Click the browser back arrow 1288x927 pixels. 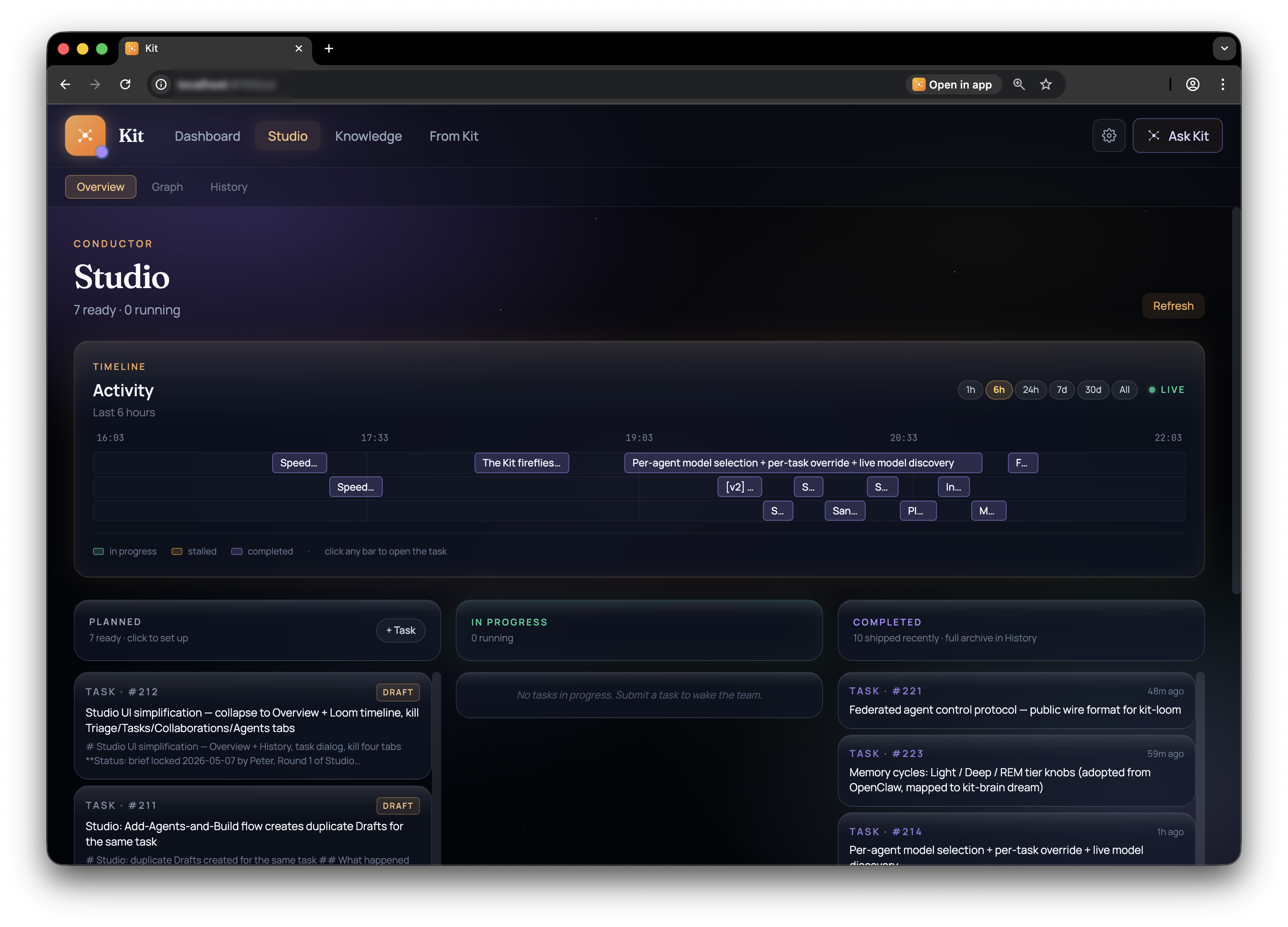(x=66, y=84)
